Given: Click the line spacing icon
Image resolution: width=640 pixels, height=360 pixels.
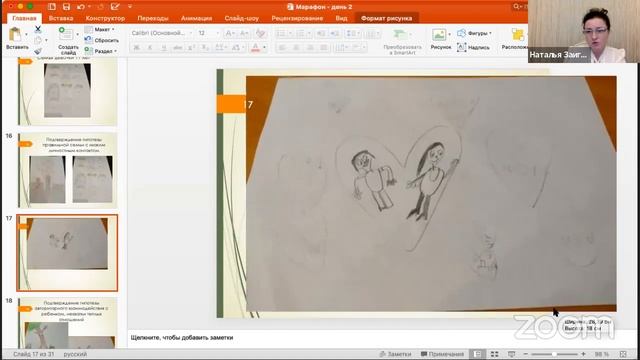Looking at the screenshot, I should click(x=352, y=33).
